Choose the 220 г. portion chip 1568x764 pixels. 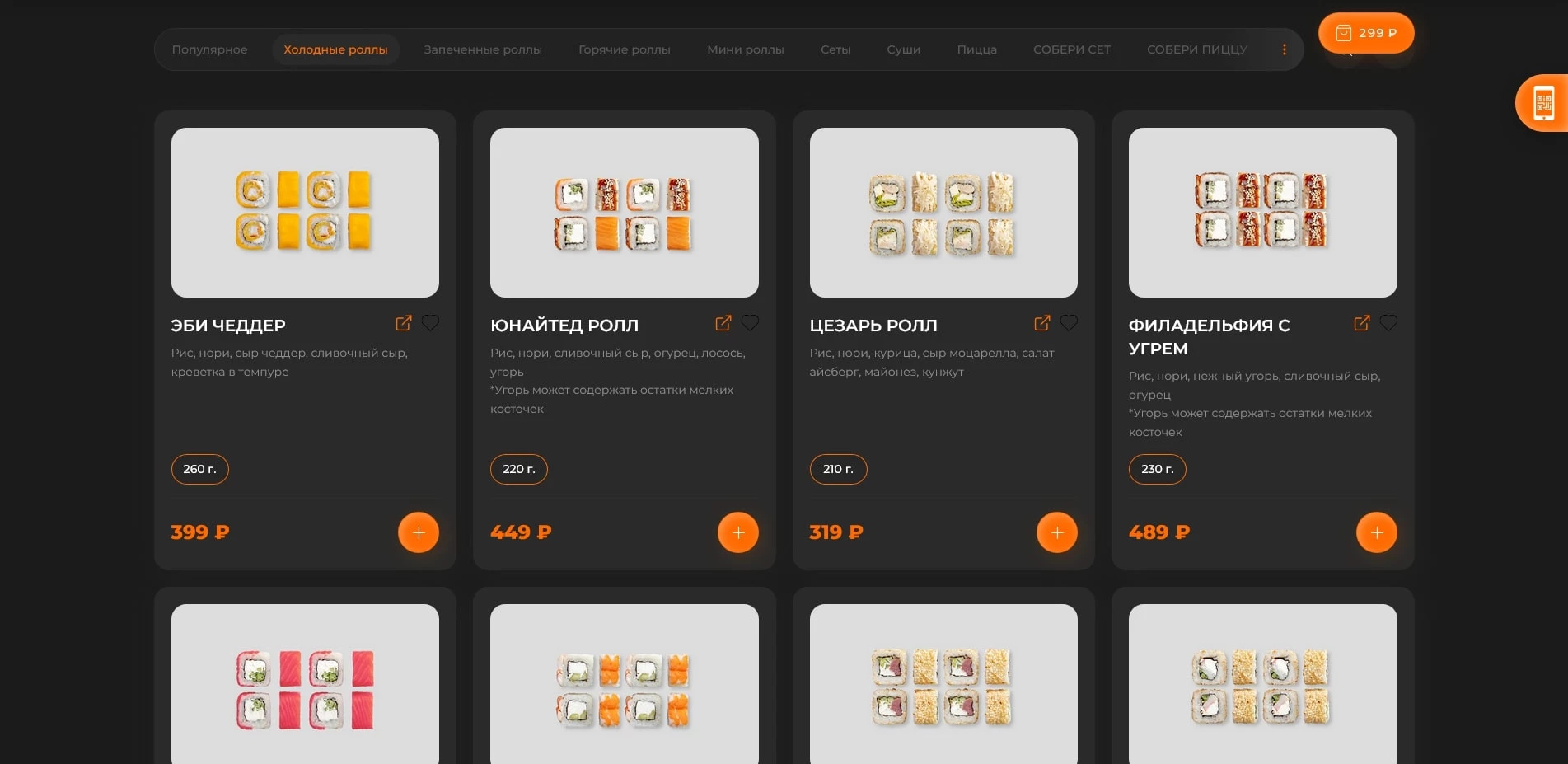pos(518,469)
